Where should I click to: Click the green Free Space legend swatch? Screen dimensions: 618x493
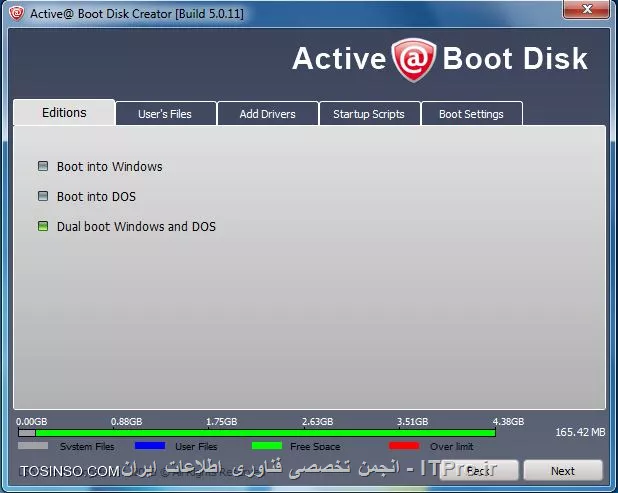pyautogui.click(x=267, y=446)
